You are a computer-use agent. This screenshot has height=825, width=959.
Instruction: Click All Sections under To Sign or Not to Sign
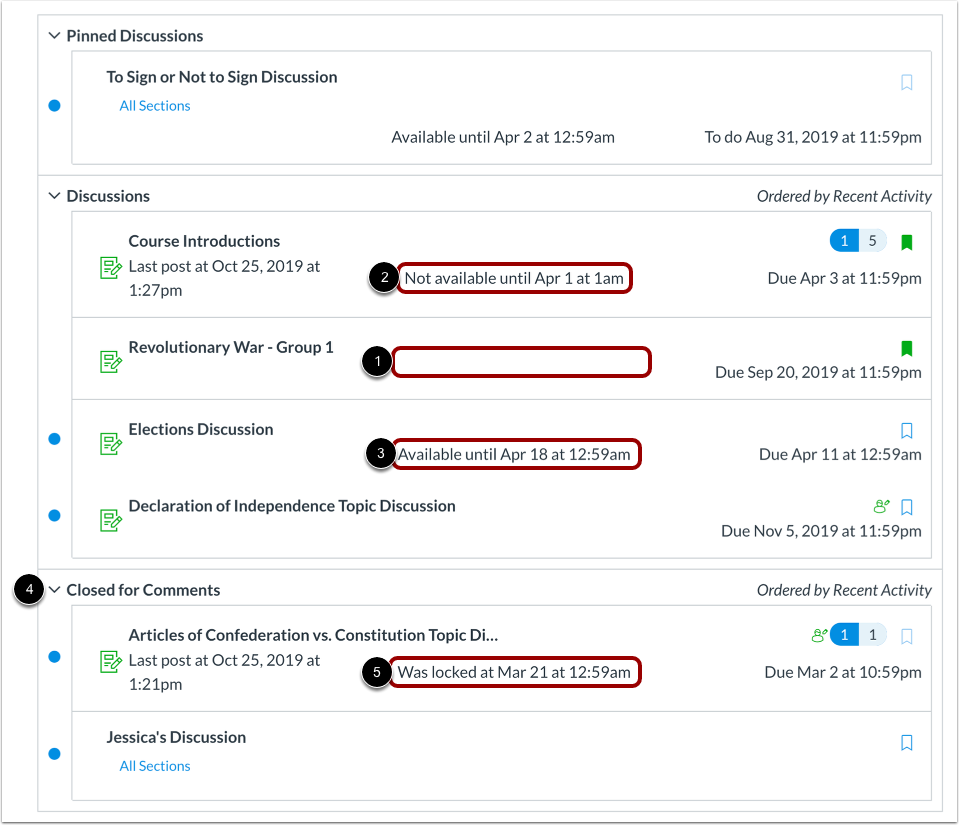155,106
